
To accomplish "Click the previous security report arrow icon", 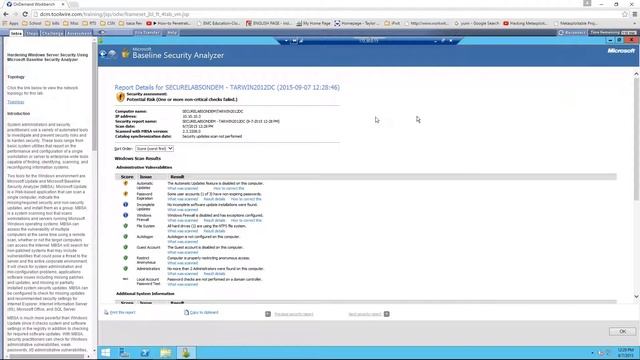I will coord(268,314).
